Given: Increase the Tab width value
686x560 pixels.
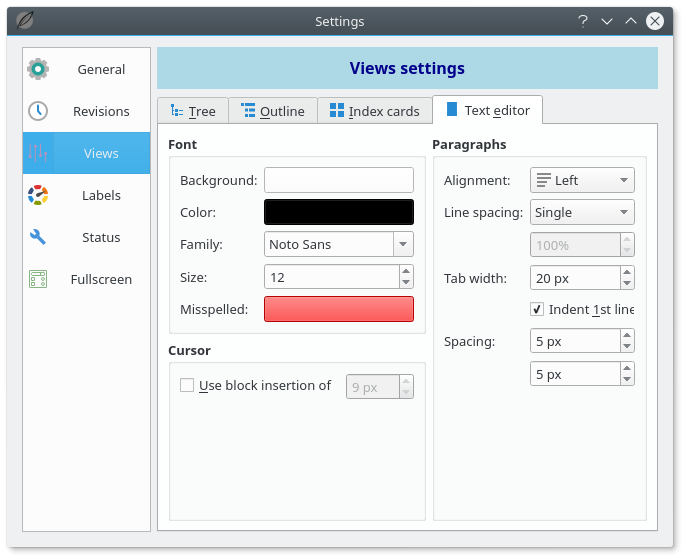Looking at the screenshot, I should (x=627, y=272).
